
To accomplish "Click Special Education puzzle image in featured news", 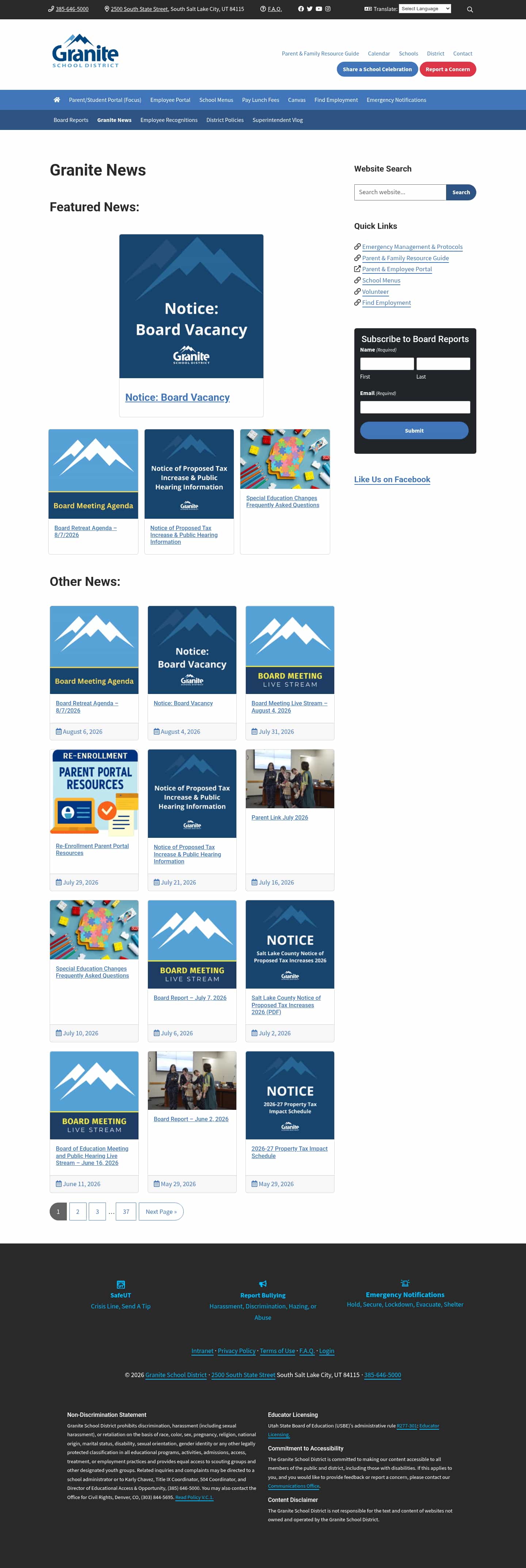I will pyautogui.click(x=285, y=459).
